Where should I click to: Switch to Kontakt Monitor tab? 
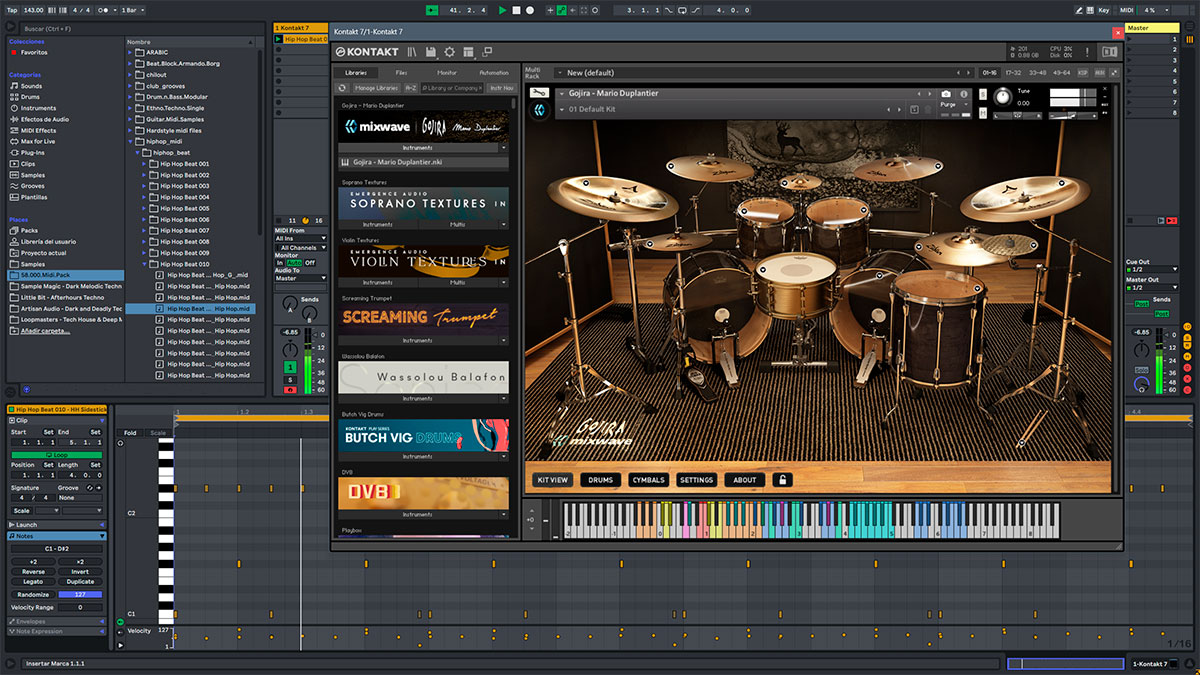[x=447, y=73]
